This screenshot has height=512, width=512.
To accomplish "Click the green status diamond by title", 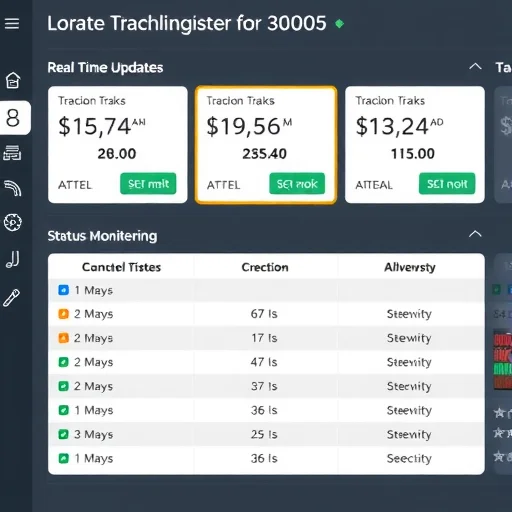I will coord(339,24).
